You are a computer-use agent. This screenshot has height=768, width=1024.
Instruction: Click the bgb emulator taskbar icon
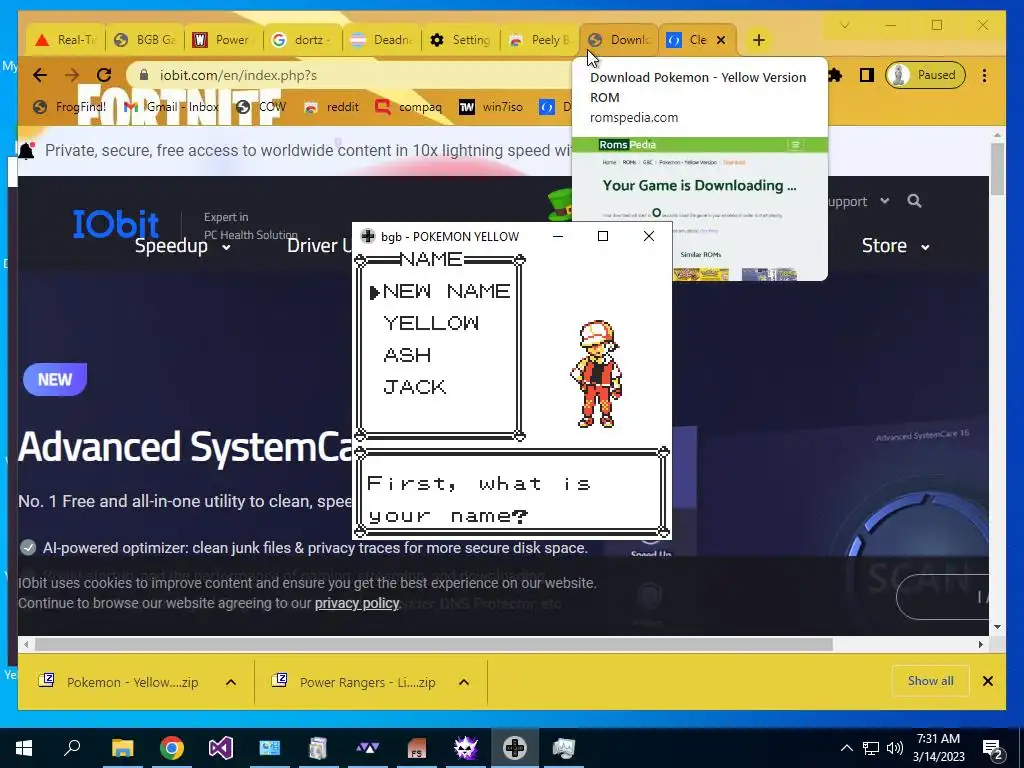pos(515,748)
